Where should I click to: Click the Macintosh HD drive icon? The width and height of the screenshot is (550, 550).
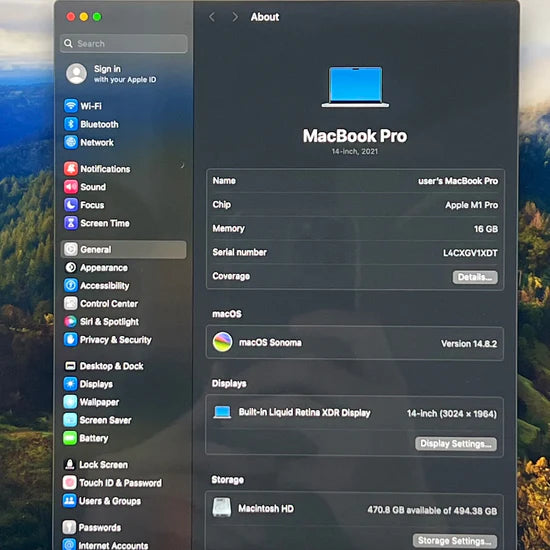click(x=222, y=507)
